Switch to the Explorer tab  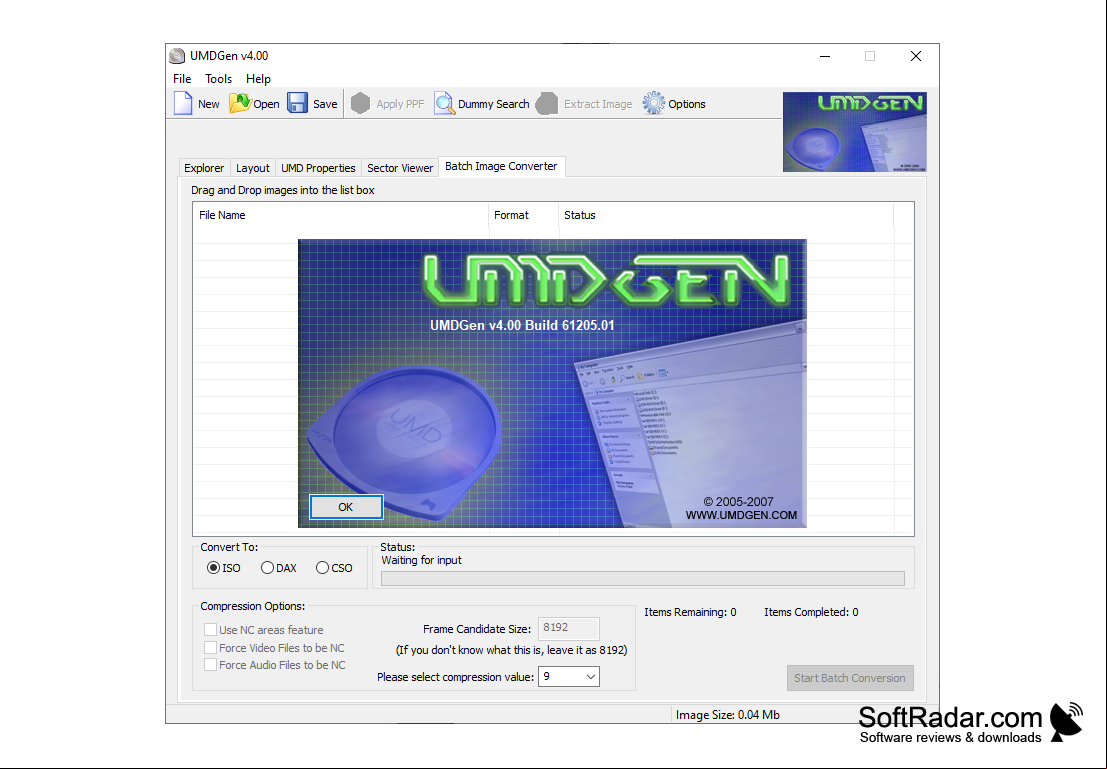[x=204, y=168]
